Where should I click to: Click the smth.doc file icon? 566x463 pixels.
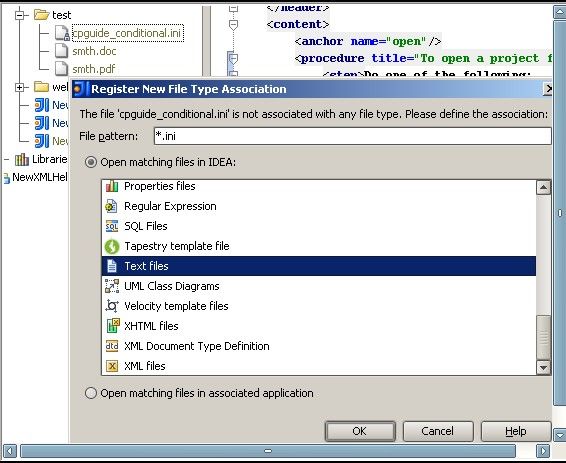click(x=61, y=51)
